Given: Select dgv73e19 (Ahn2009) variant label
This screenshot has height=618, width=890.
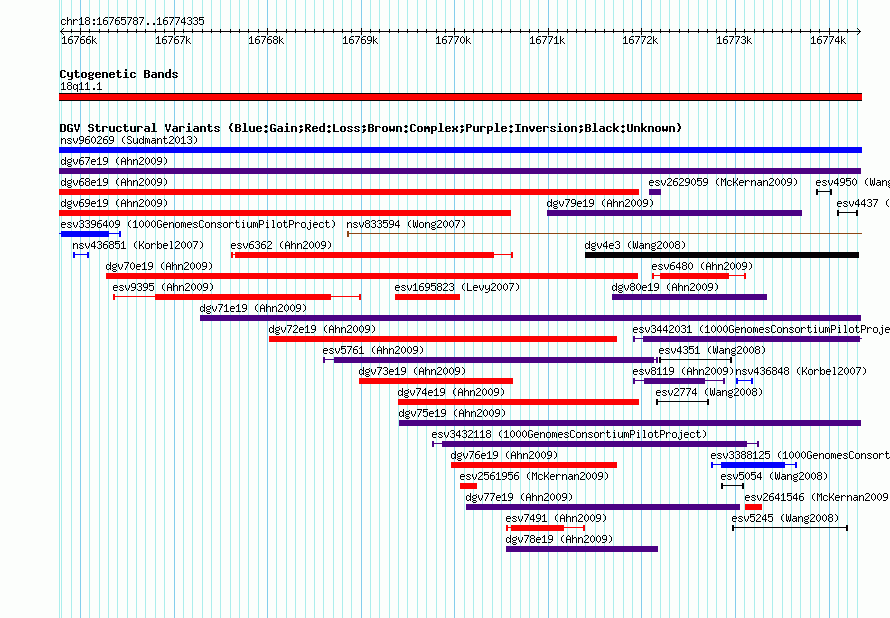Looking at the screenshot, I should point(412,371).
